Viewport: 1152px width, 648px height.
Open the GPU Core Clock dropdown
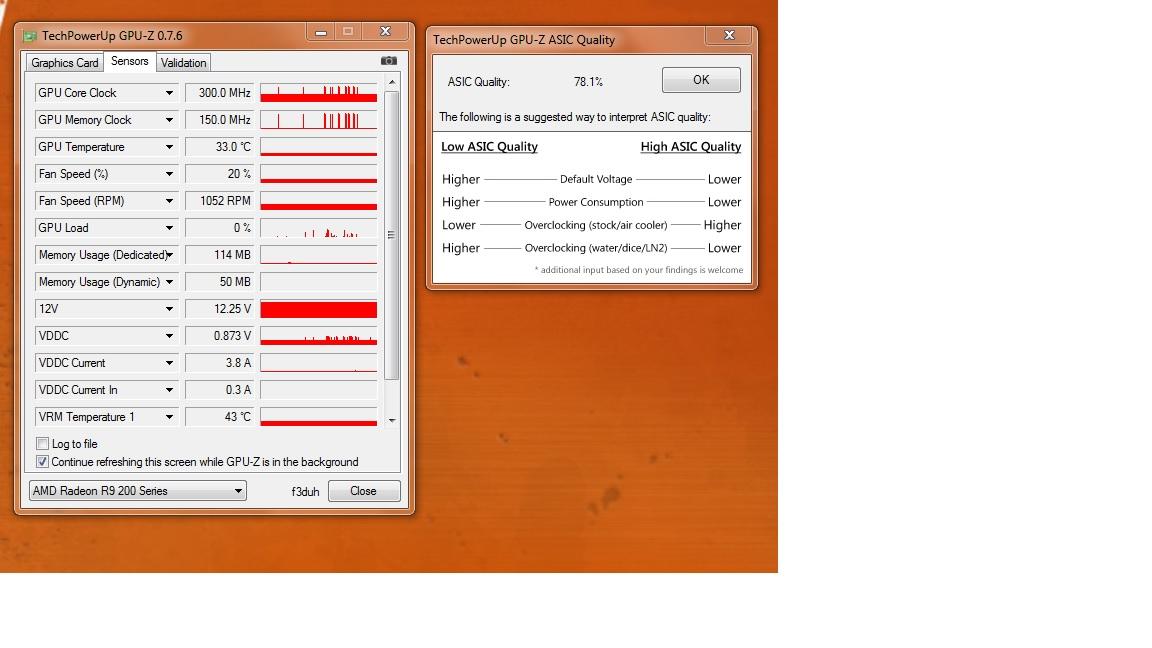pos(169,93)
